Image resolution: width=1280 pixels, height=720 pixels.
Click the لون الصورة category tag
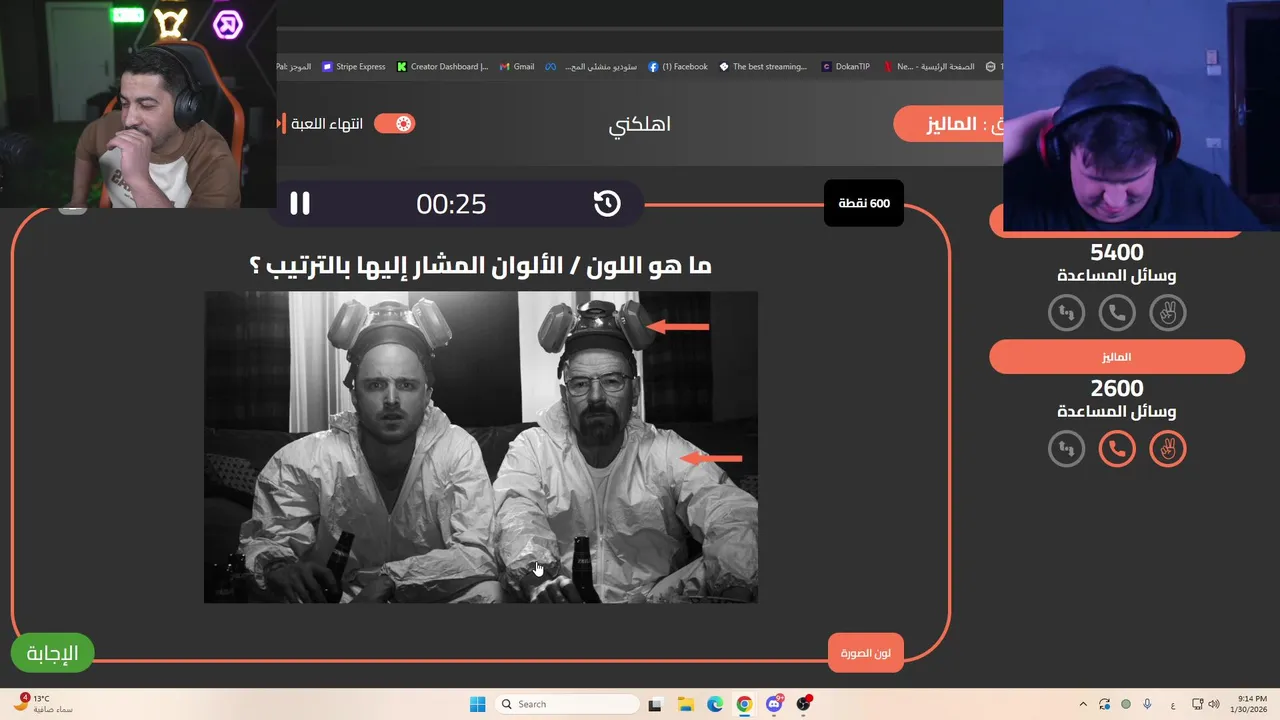point(866,653)
